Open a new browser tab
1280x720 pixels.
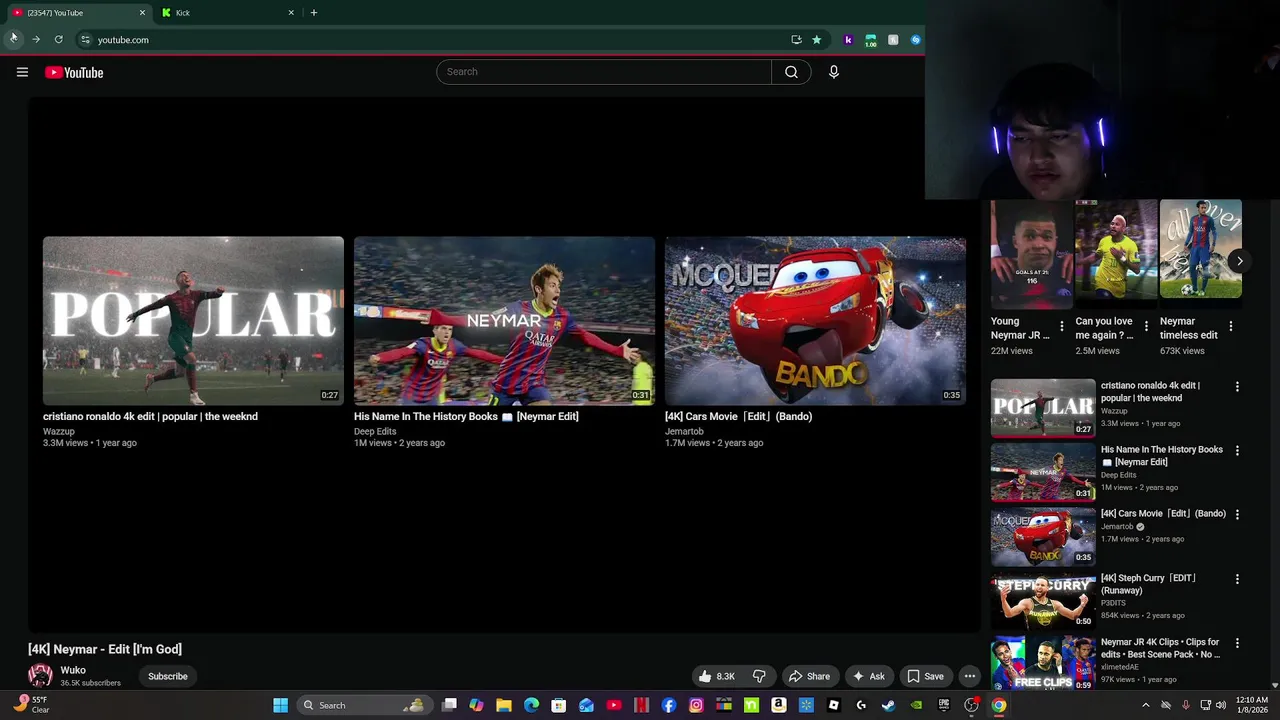click(x=314, y=13)
